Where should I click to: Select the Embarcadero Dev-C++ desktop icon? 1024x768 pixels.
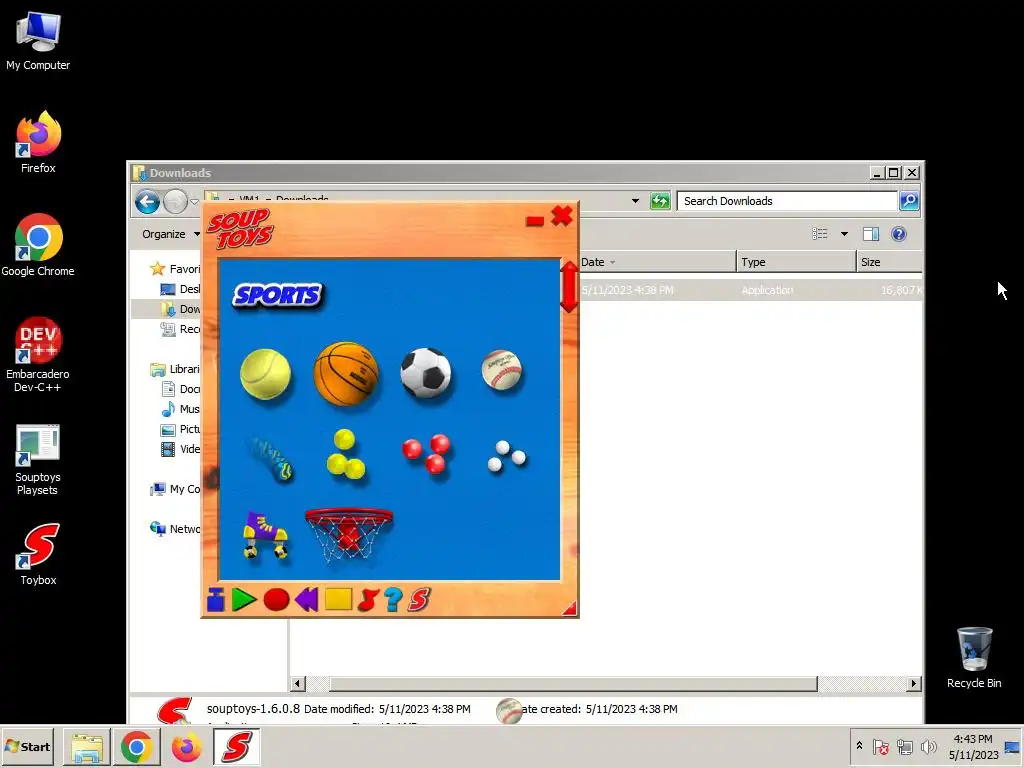pos(38,355)
